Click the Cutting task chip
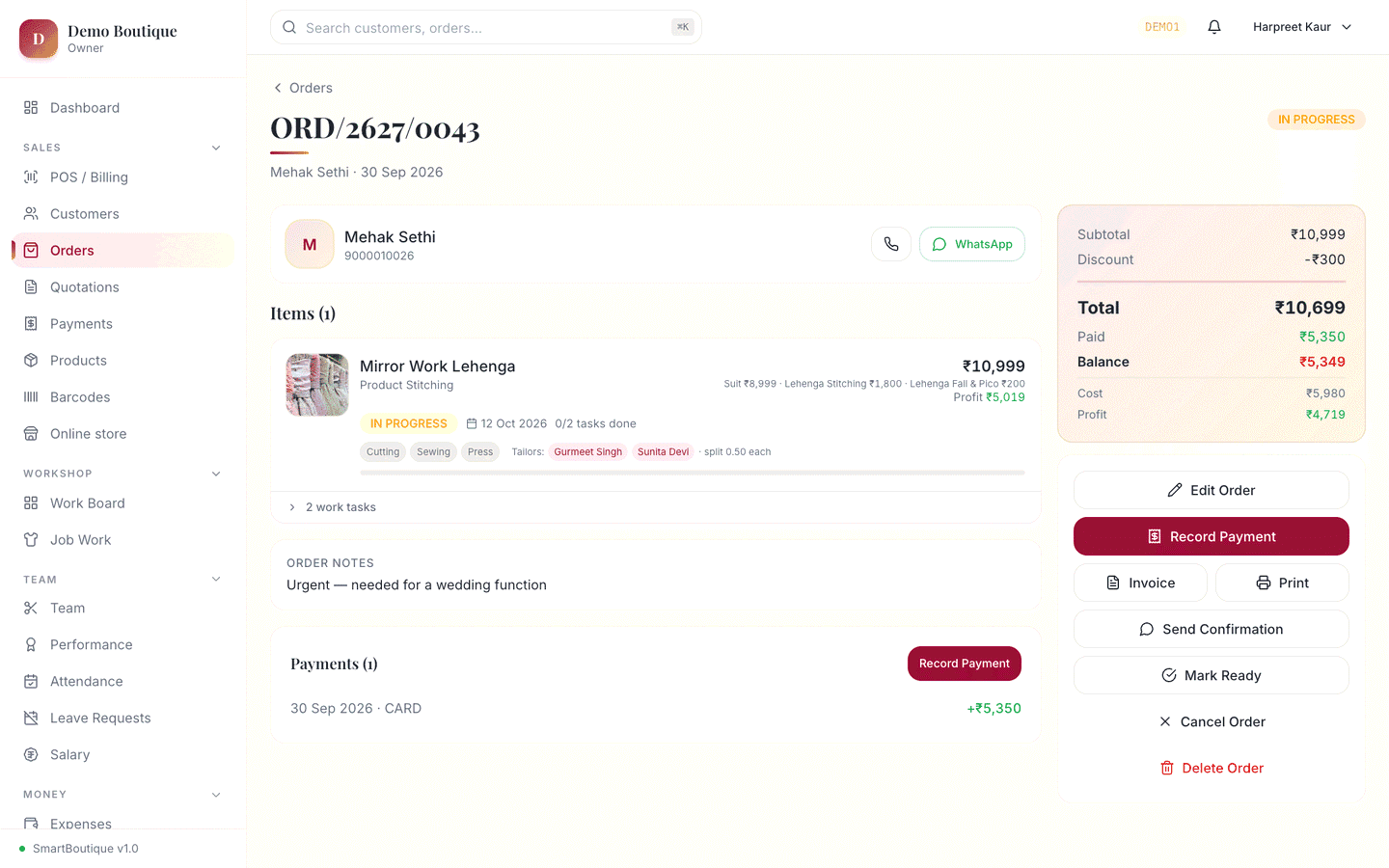Image resolution: width=1389 pixels, height=868 pixels. click(x=383, y=451)
